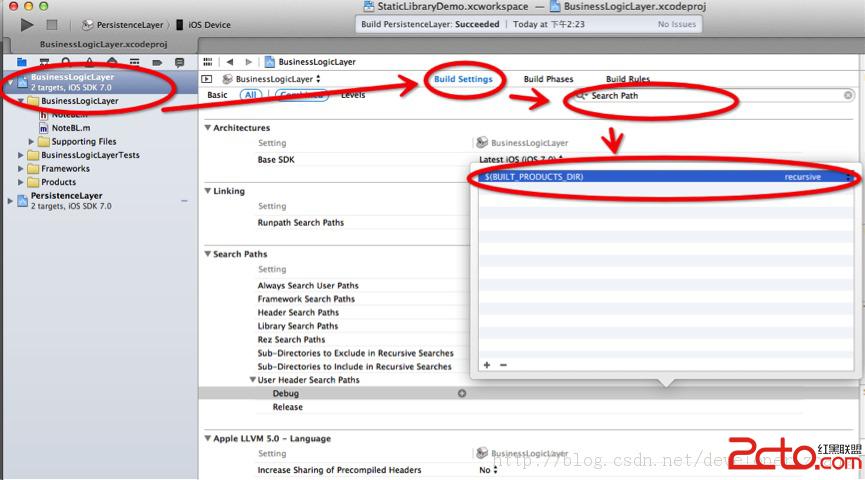Select the Runpath Search Paths setting
This screenshot has height=480, width=865.
pyautogui.click(x=301, y=222)
